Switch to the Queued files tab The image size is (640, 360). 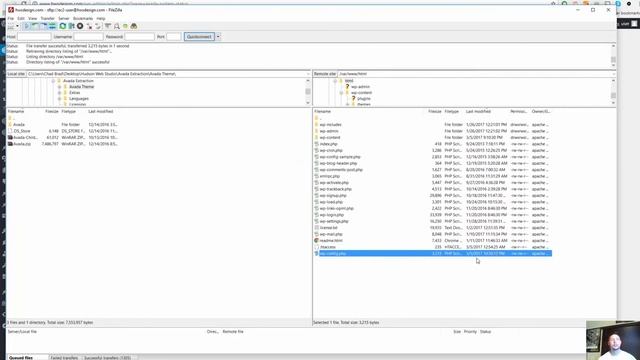click(27, 358)
